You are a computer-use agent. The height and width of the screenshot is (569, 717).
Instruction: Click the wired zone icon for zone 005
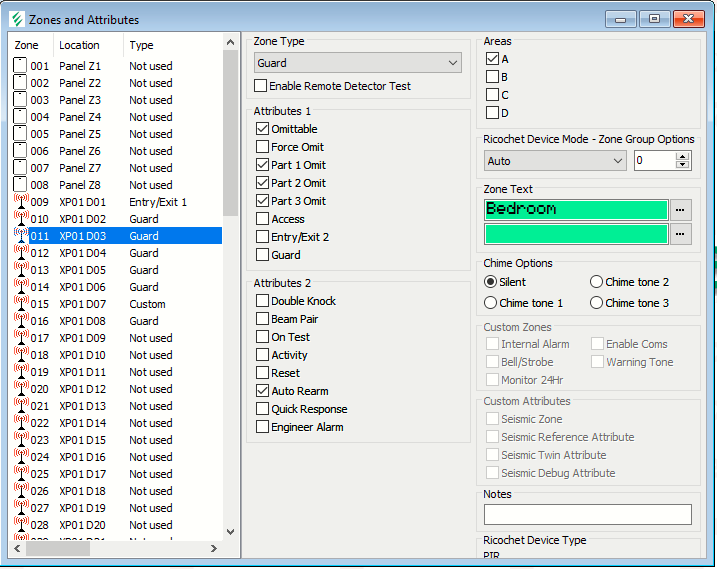[20, 134]
